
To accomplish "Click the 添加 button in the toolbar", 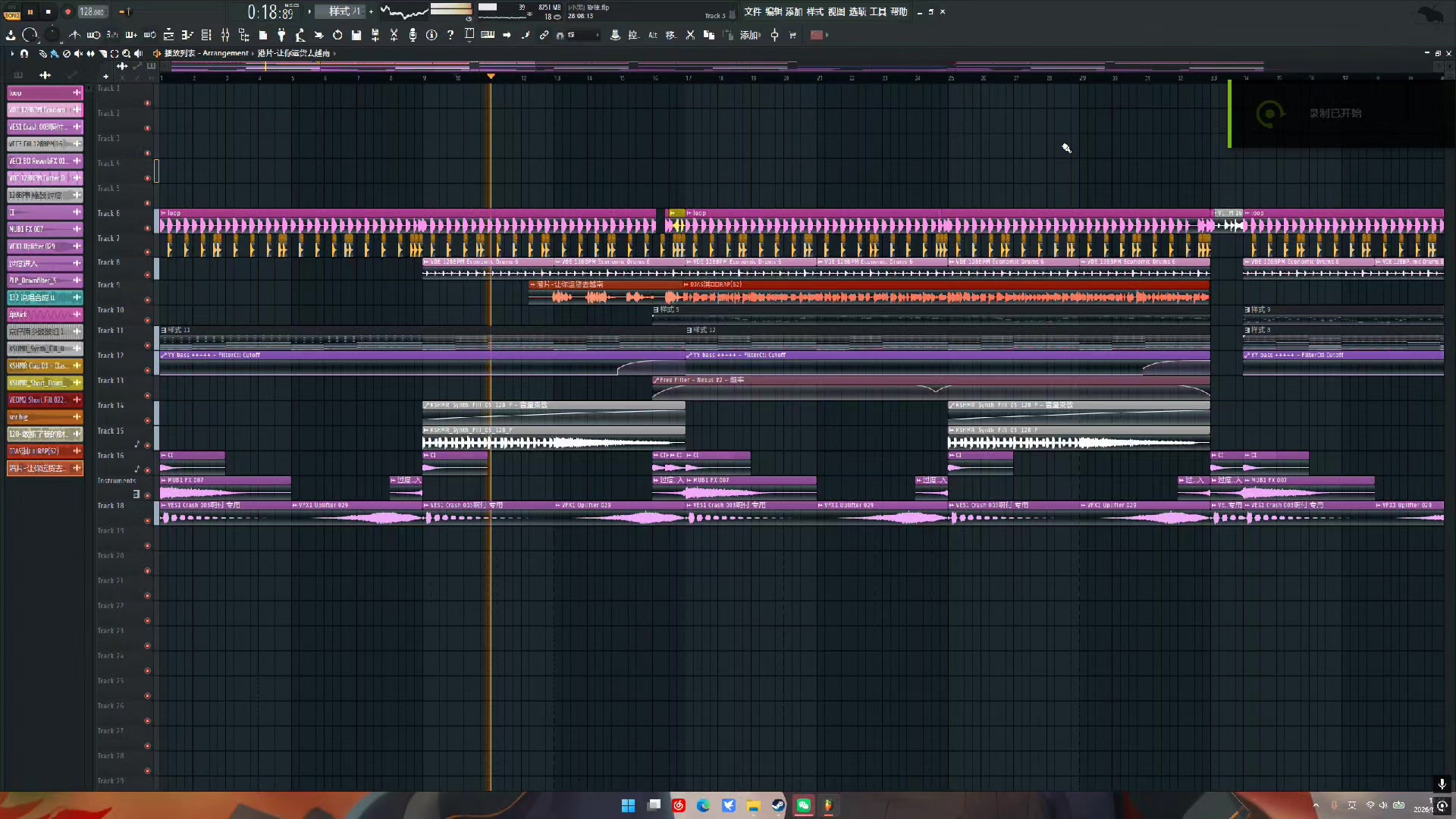I will pos(750,35).
